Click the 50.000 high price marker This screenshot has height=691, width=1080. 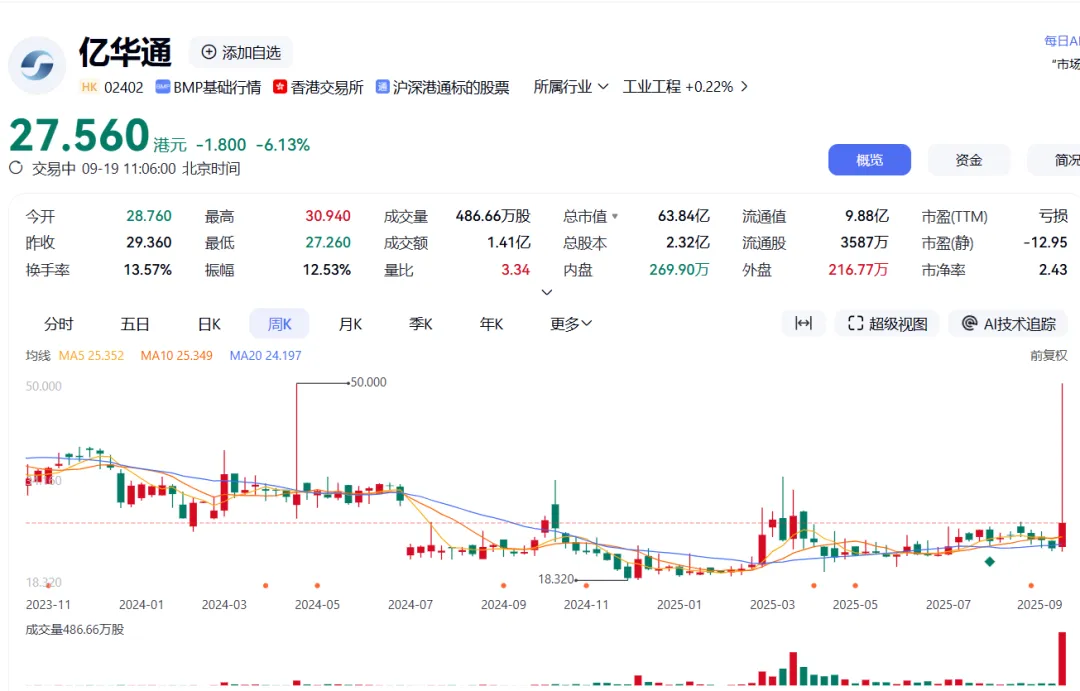click(368, 382)
